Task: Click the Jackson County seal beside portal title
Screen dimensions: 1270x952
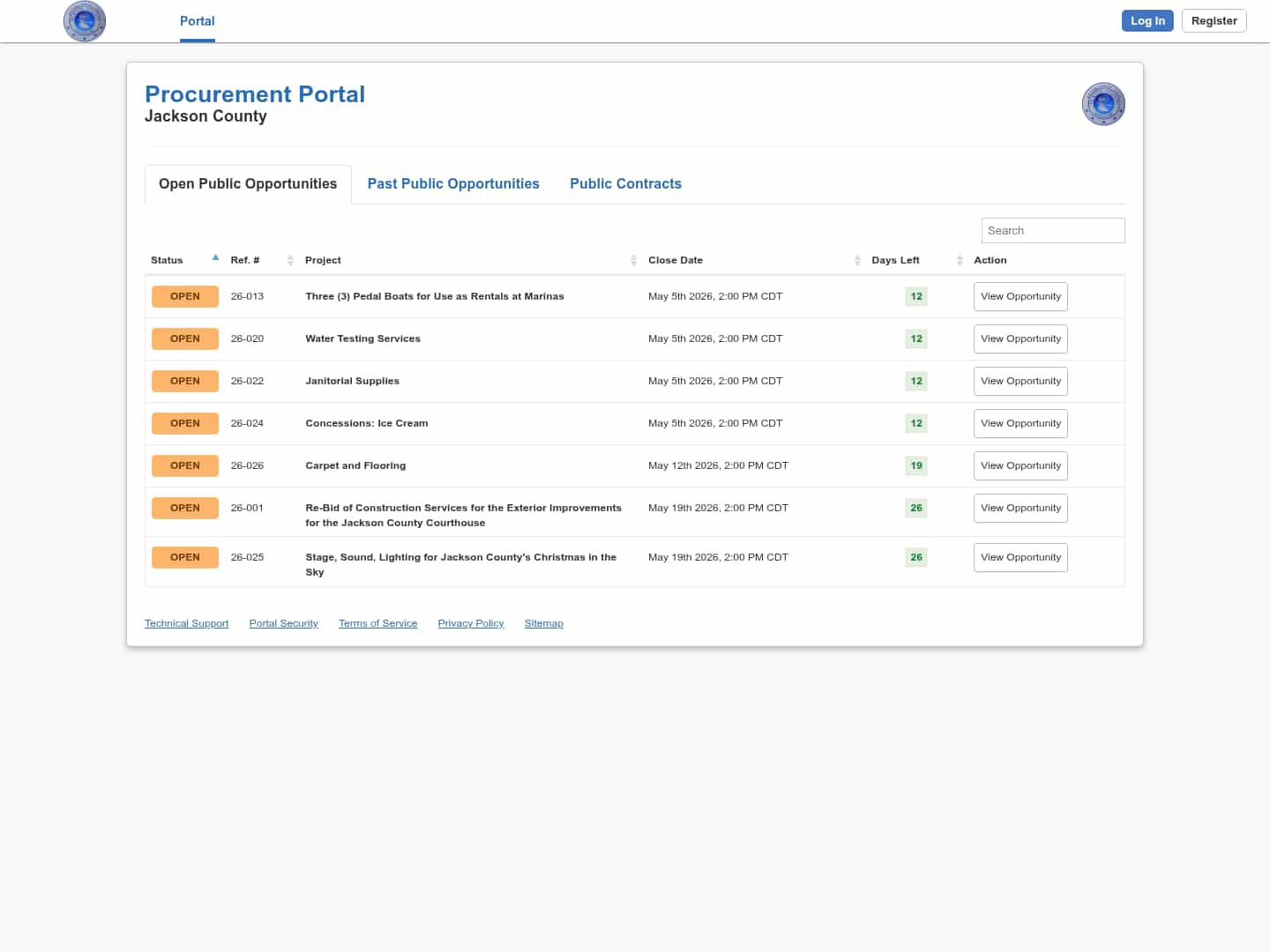Action: [1102, 104]
